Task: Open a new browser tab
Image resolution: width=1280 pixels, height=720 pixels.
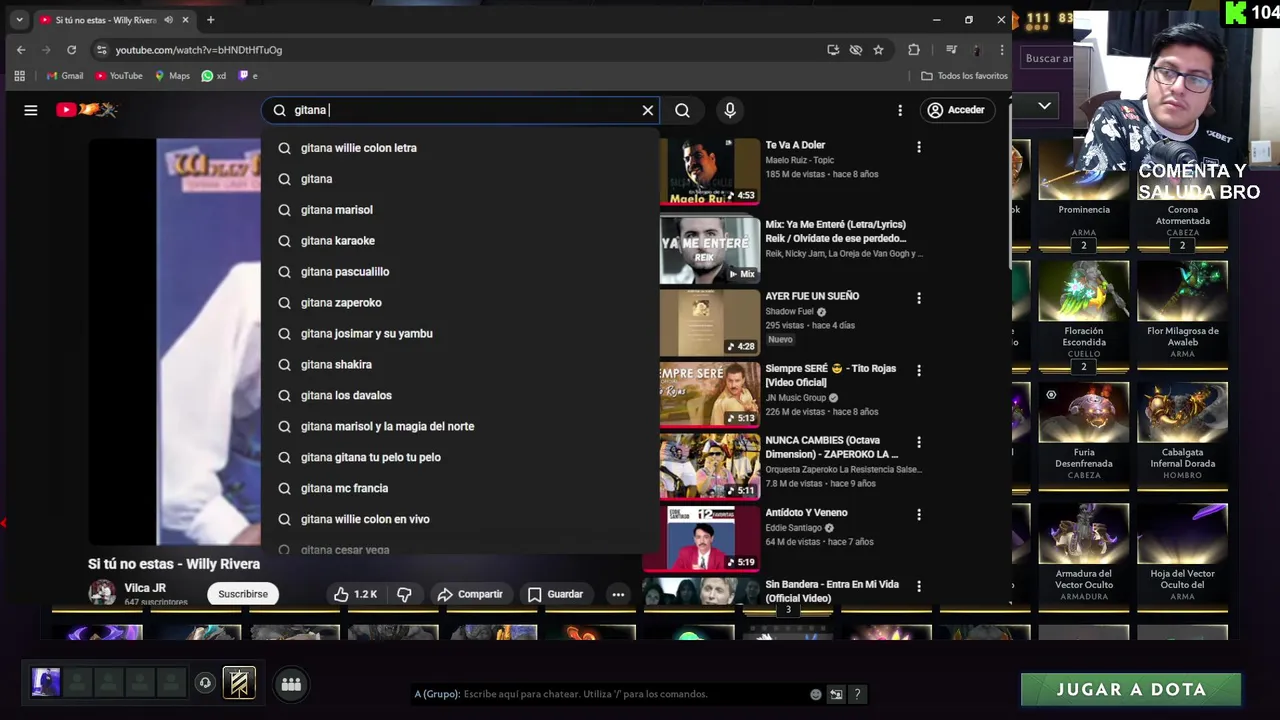Action: click(210, 20)
